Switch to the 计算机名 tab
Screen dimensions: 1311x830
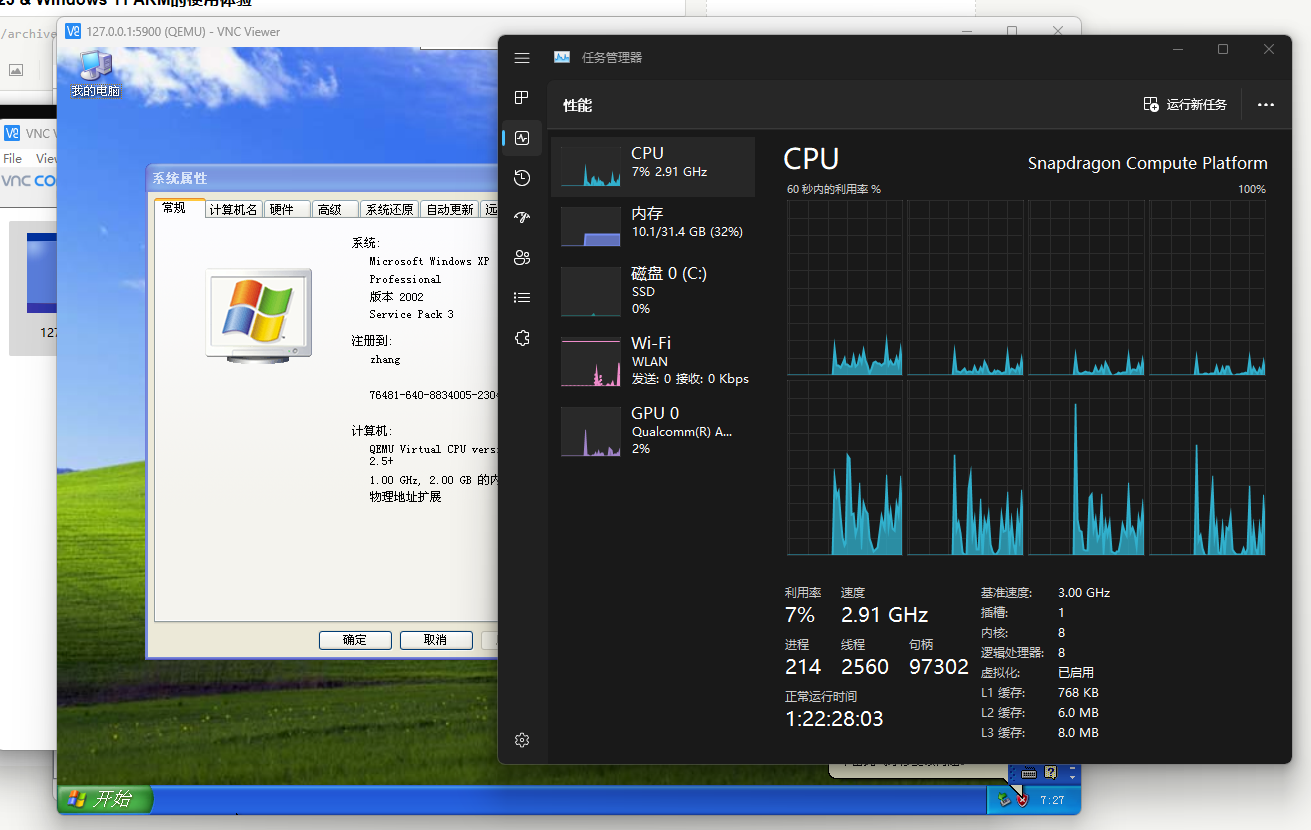pyautogui.click(x=233, y=210)
